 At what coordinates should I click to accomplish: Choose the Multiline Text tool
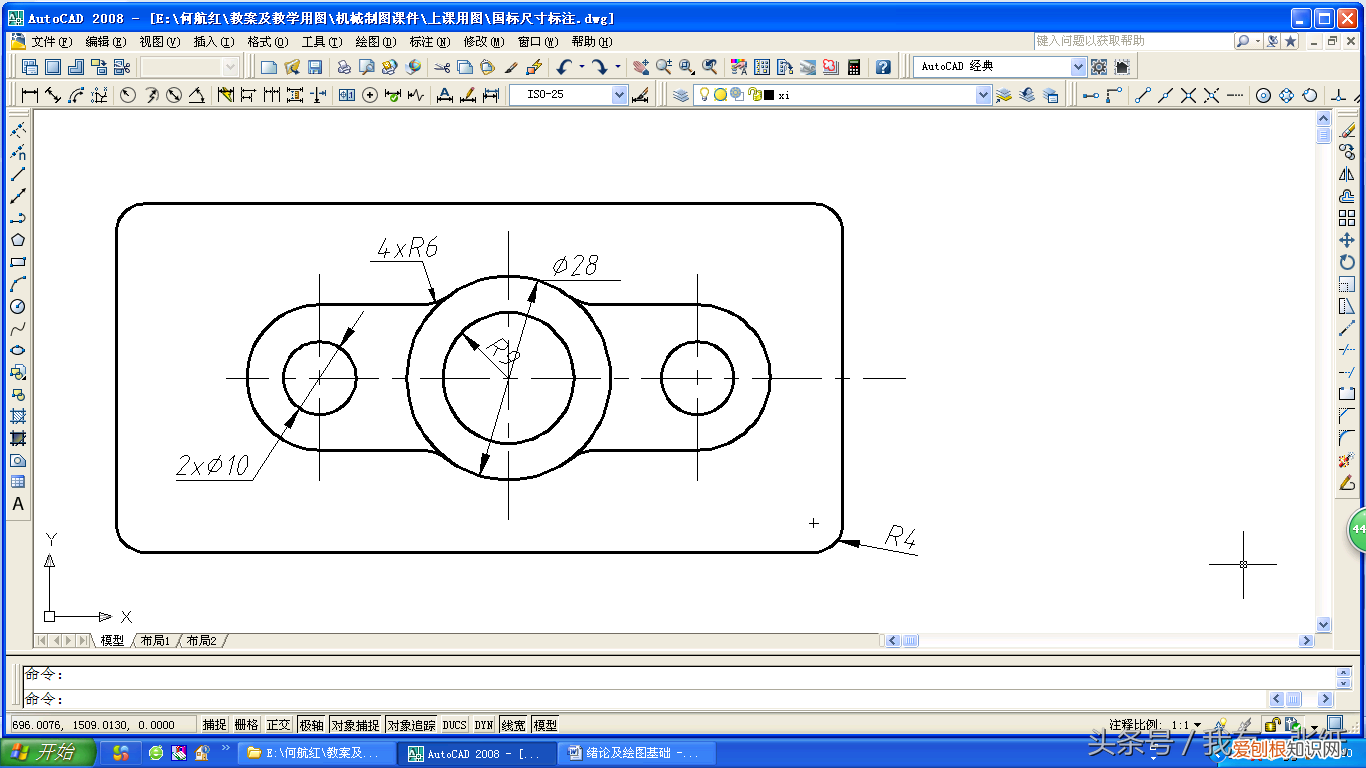point(18,504)
